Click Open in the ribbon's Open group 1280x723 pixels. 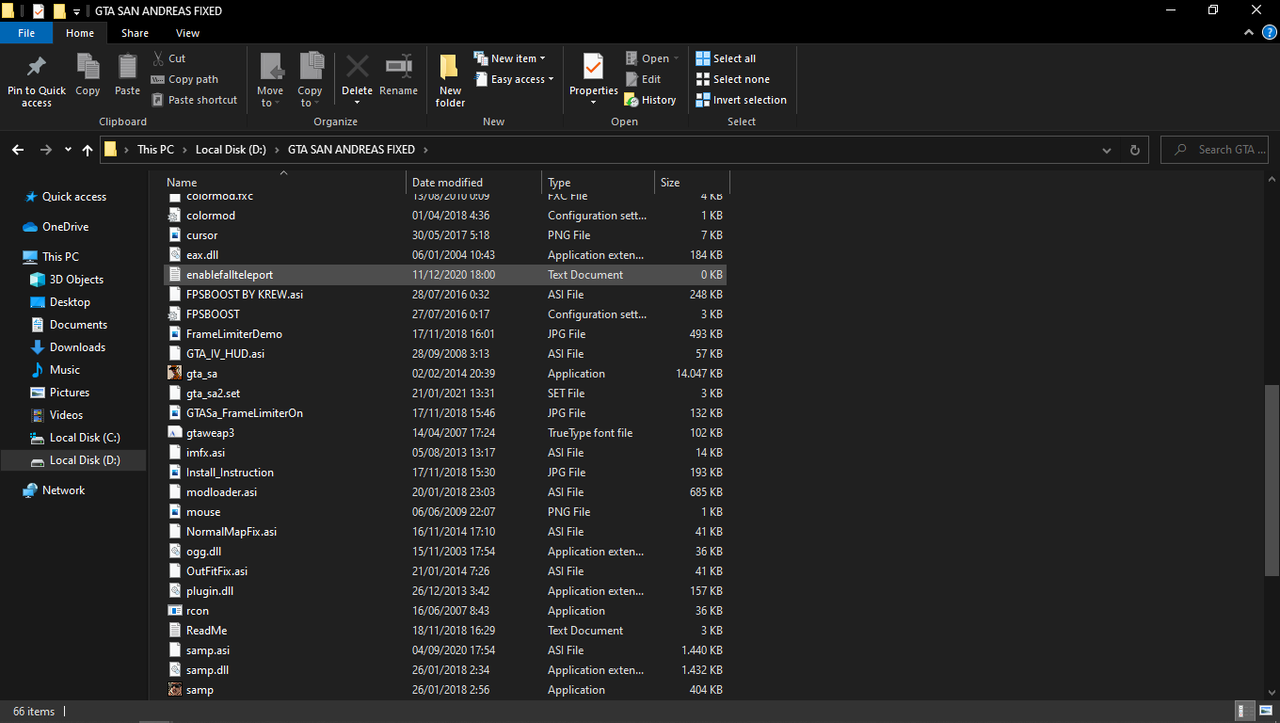(x=652, y=58)
